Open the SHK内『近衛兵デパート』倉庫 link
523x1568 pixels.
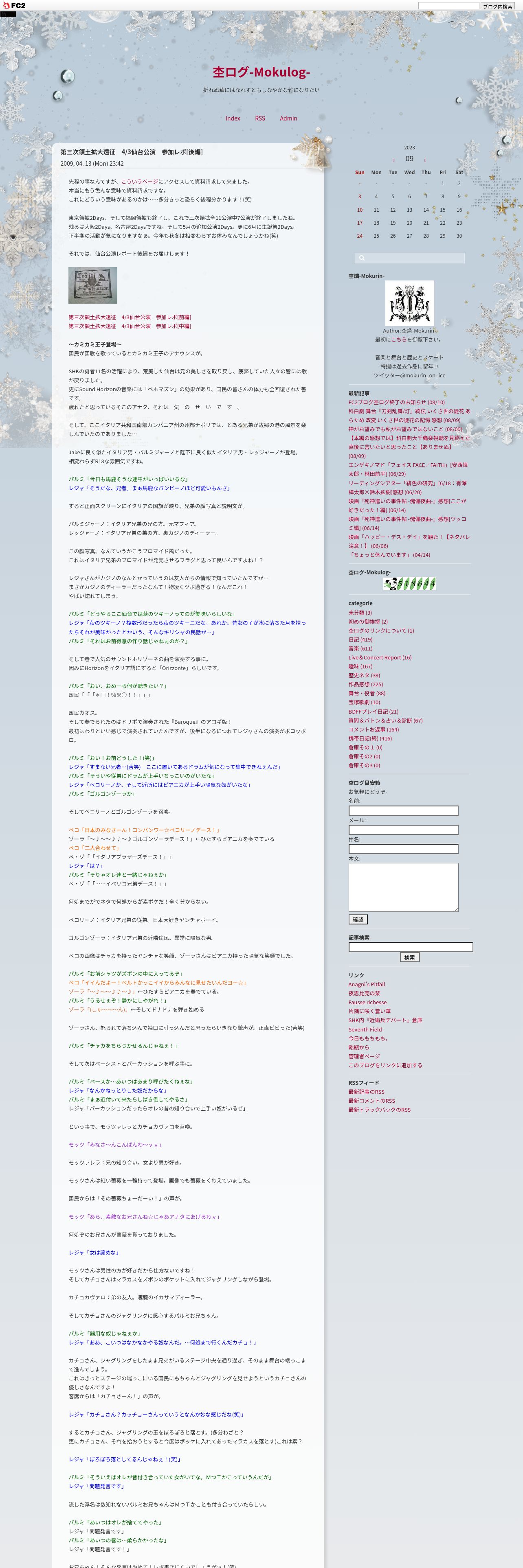tap(385, 1021)
